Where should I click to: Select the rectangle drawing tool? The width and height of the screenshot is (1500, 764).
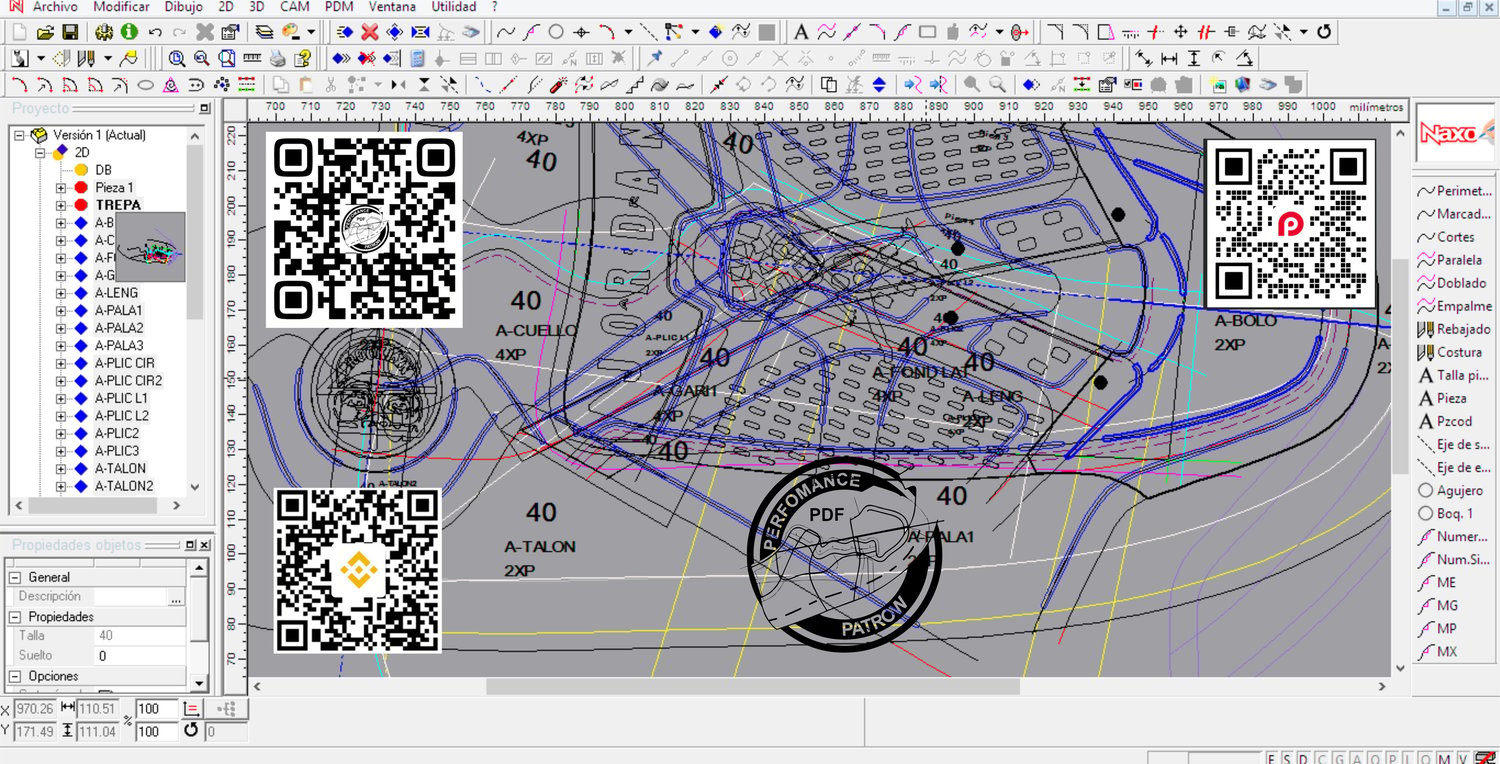(x=927, y=32)
